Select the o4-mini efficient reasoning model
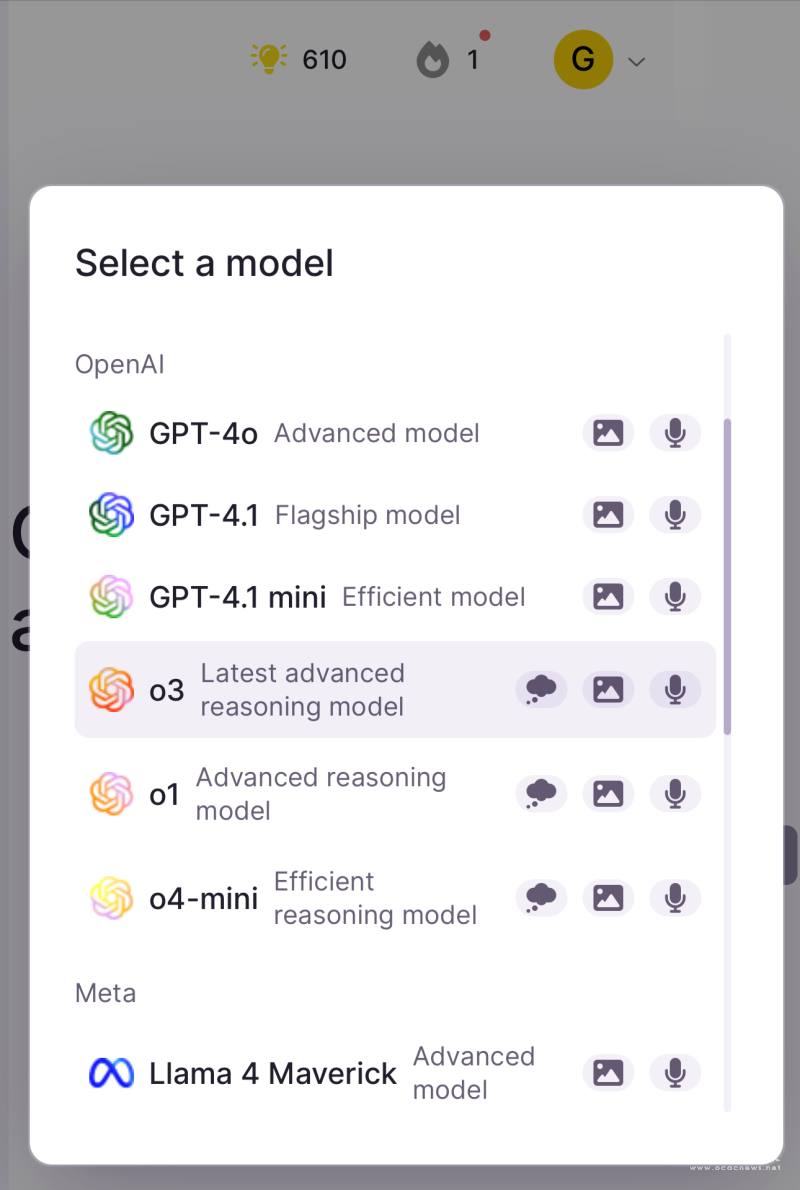Viewport: 800px width, 1190px height. point(300,898)
